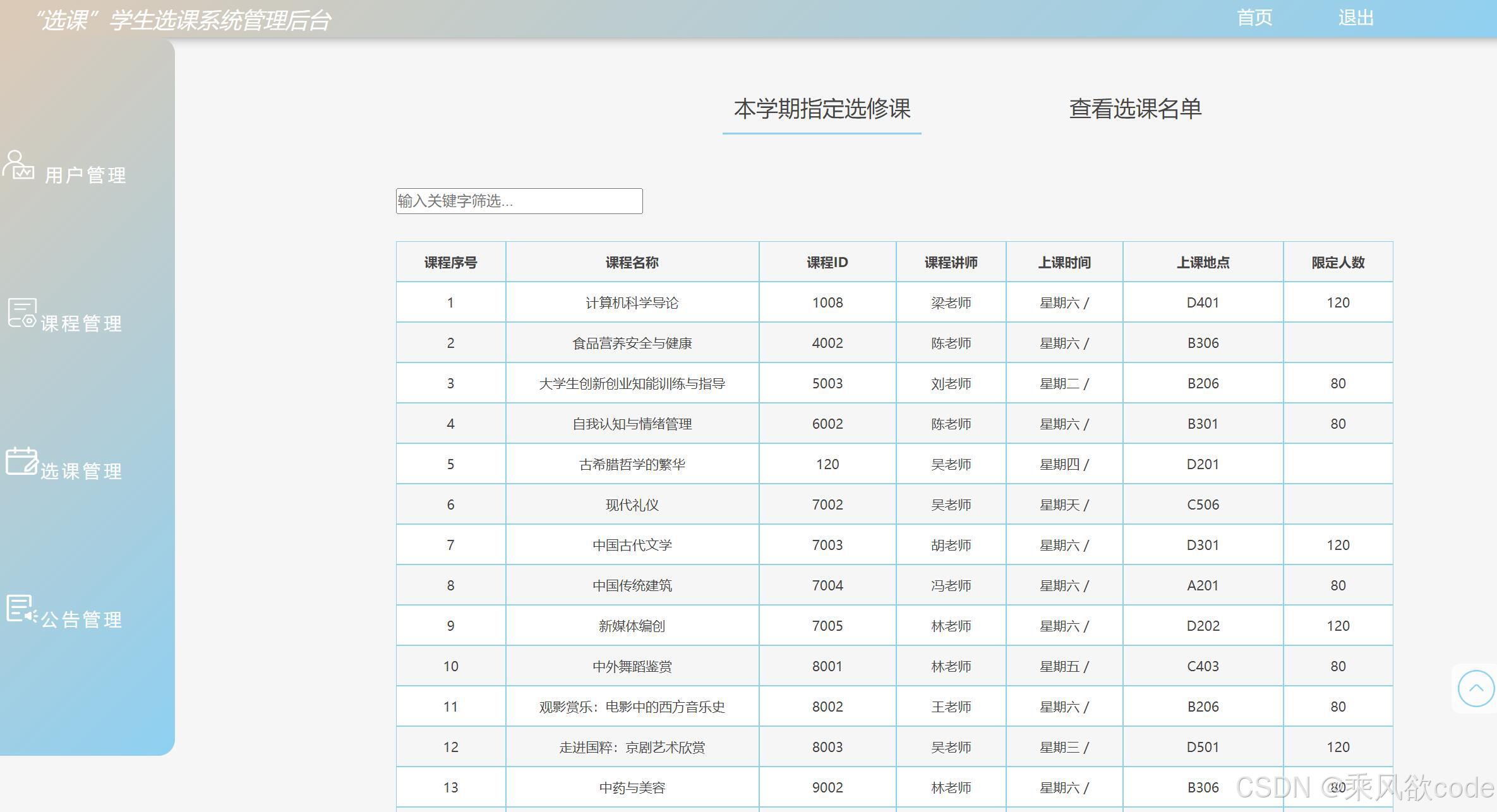The width and height of the screenshot is (1497, 812).
Task: Click row for 计算机科学导论
Action: pyautogui.click(x=631, y=302)
